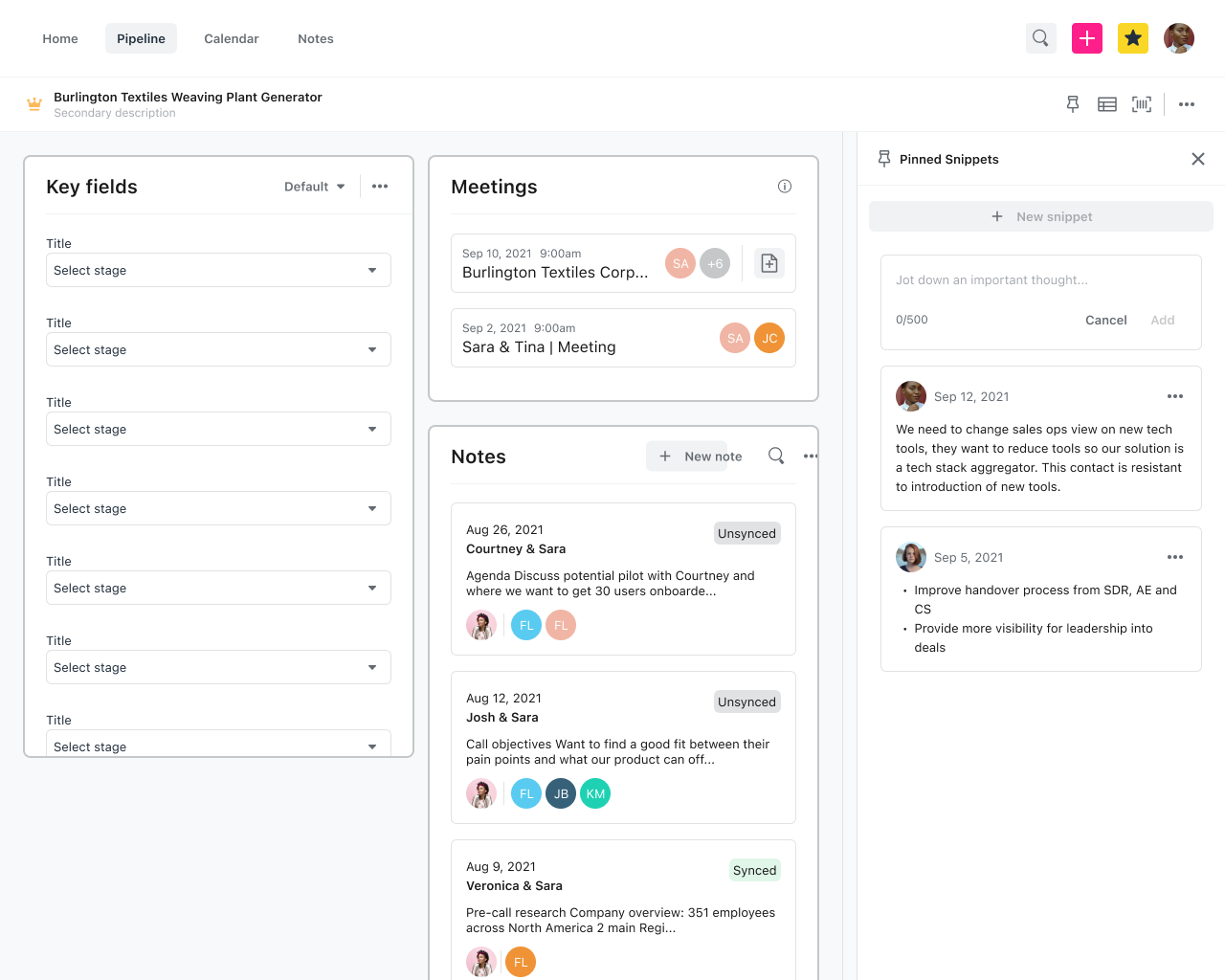Click the 'Burlington Textiles Weaving Plant Generator' title
Image resolution: width=1225 pixels, height=980 pixels.
[188, 97]
